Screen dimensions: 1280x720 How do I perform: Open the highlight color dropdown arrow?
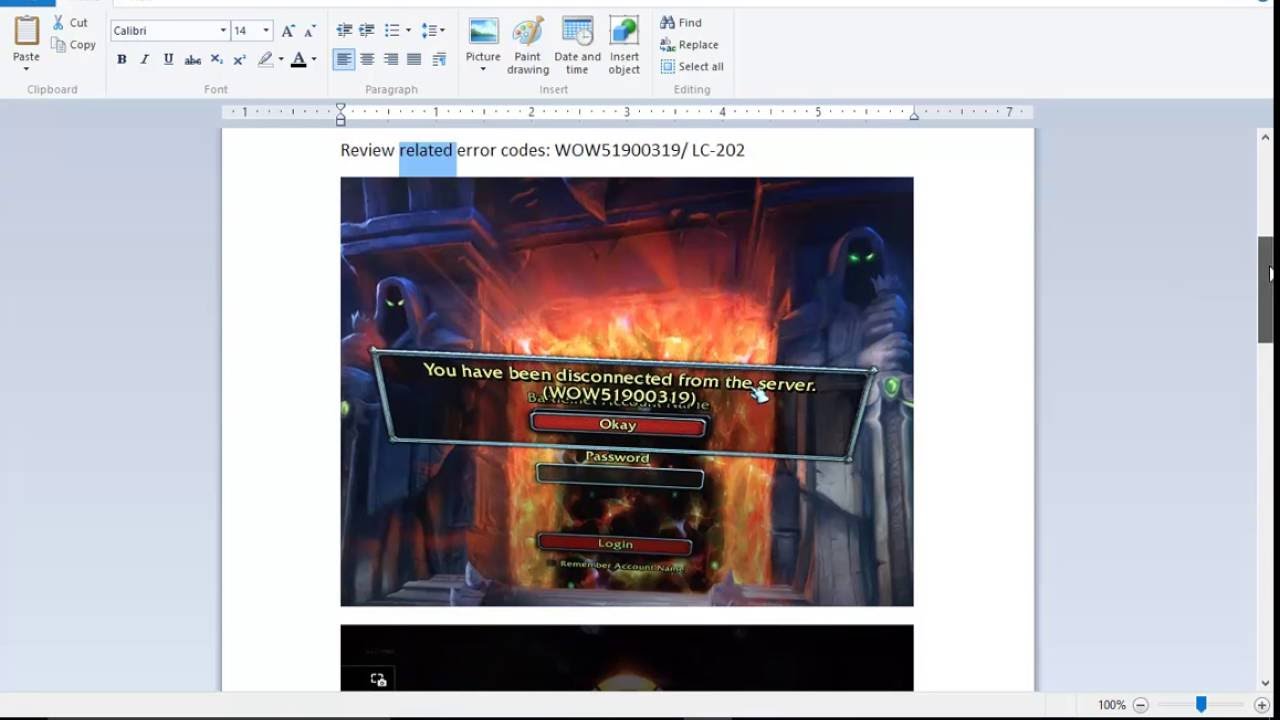point(281,60)
